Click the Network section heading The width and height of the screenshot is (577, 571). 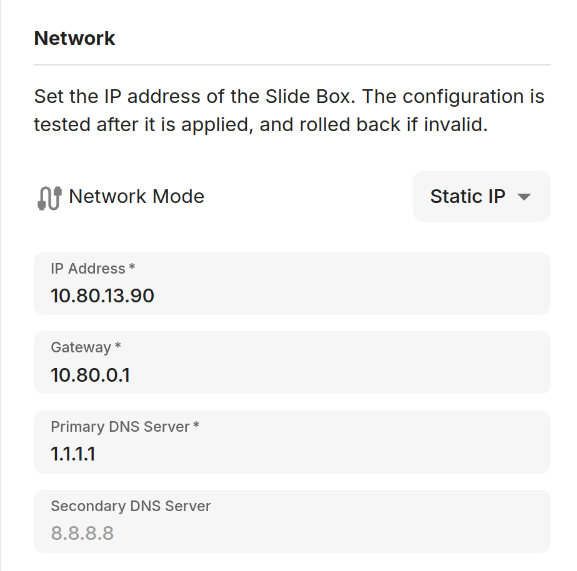click(75, 38)
